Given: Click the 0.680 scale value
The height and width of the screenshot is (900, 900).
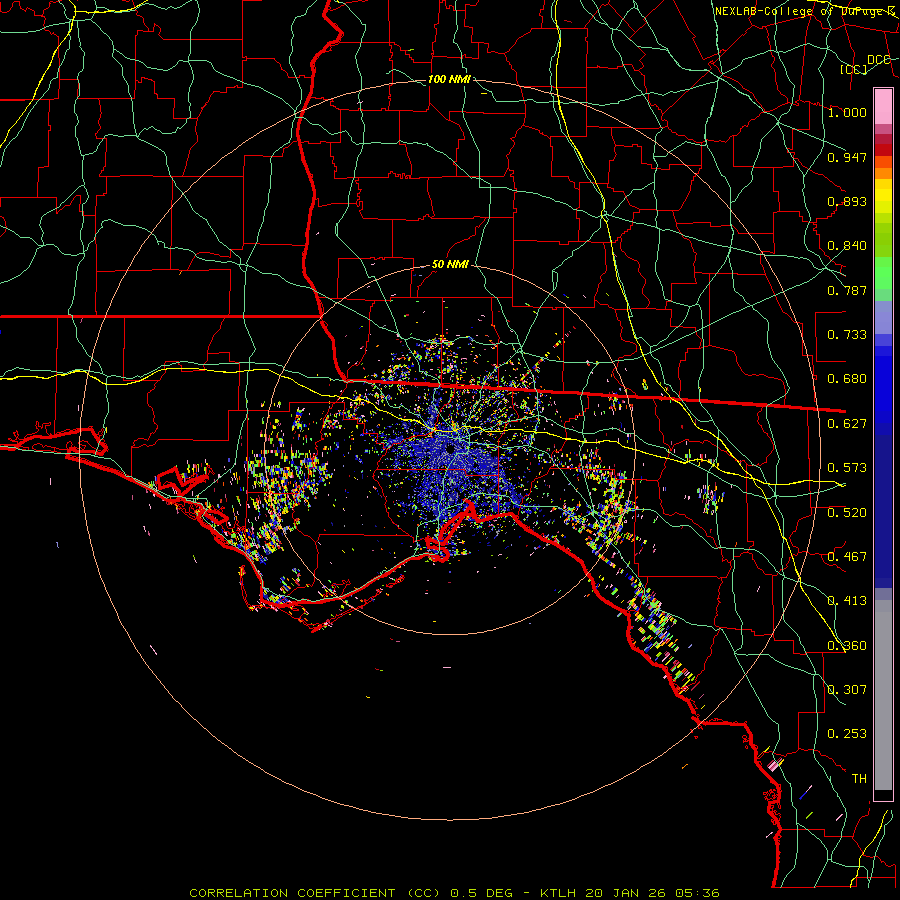Looking at the screenshot, I should coord(847,379).
